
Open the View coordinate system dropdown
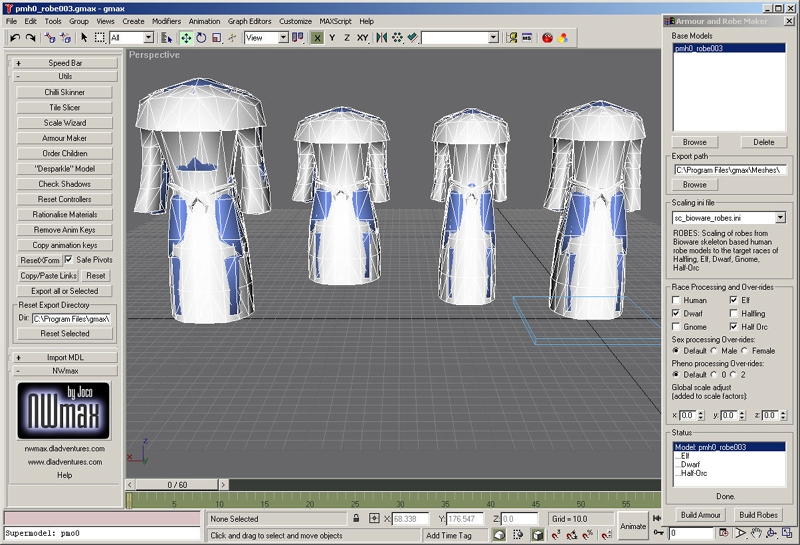pyautogui.click(x=283, y=38)
